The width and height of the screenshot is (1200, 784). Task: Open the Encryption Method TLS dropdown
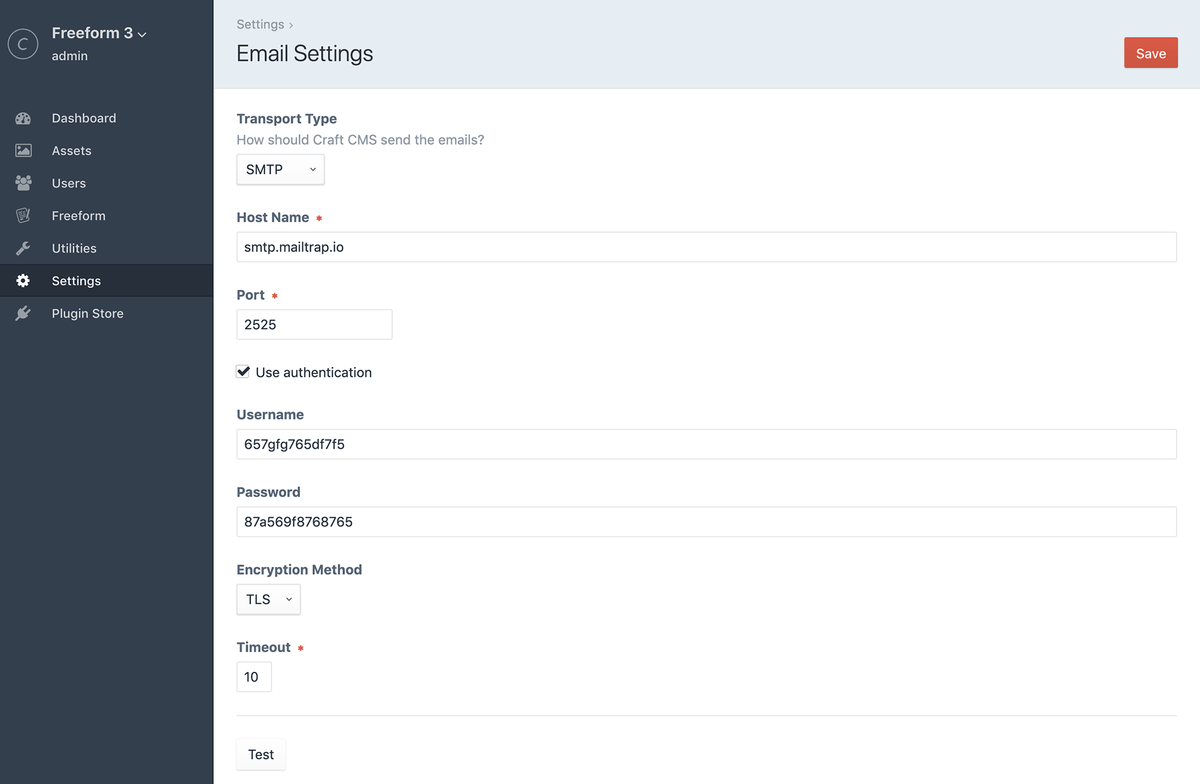(268, 599)
